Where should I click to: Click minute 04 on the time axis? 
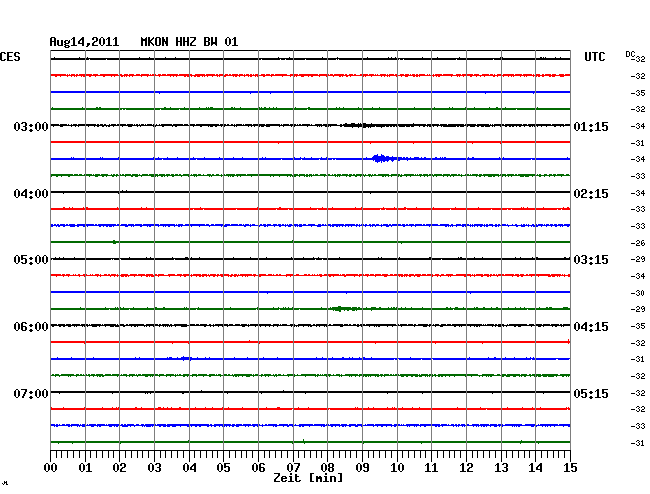[189, 468]
